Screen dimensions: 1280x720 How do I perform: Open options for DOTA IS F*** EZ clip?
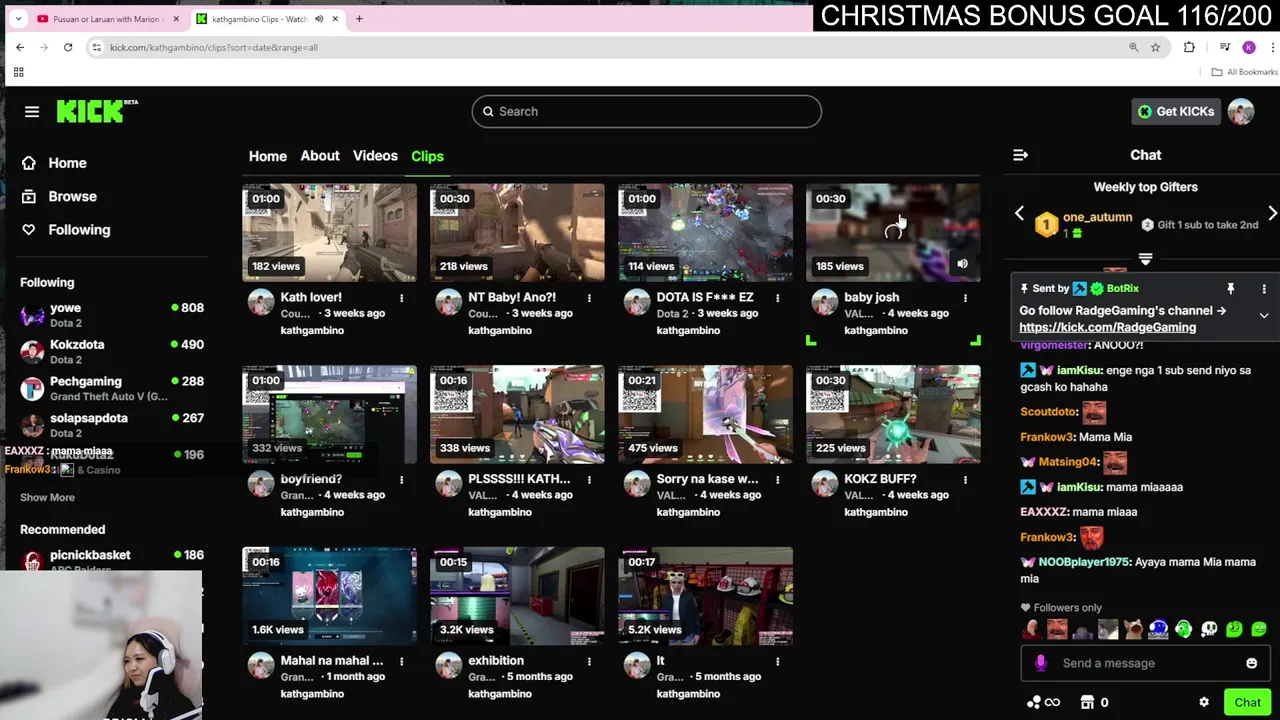(777, 298)
